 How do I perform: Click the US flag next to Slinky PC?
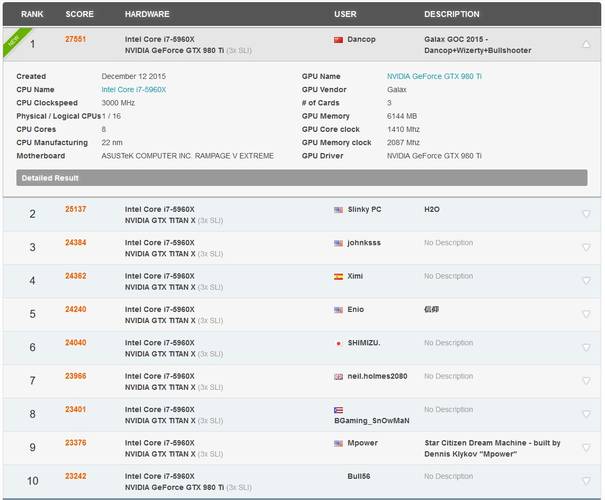(338, 210)
